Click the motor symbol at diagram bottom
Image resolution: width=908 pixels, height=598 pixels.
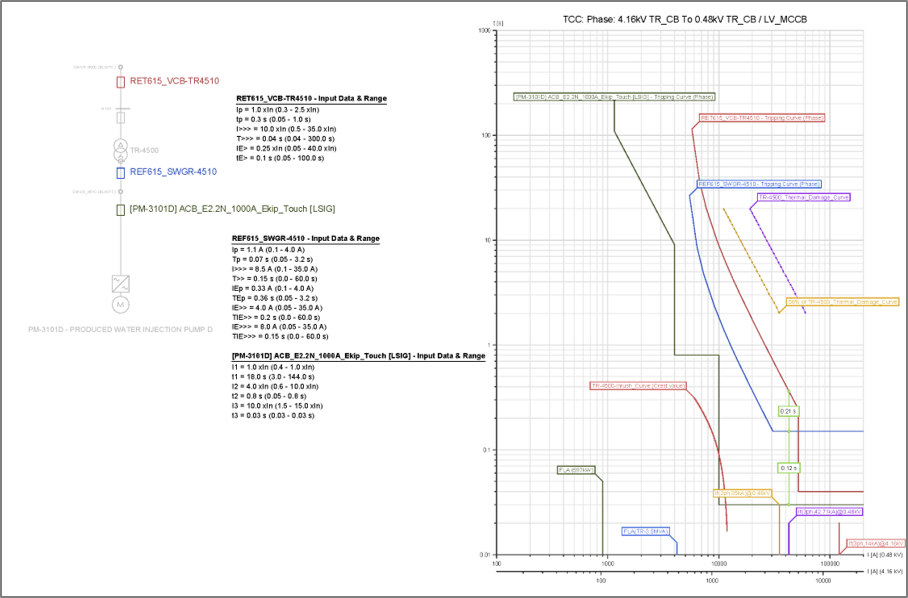coord(120,305)
